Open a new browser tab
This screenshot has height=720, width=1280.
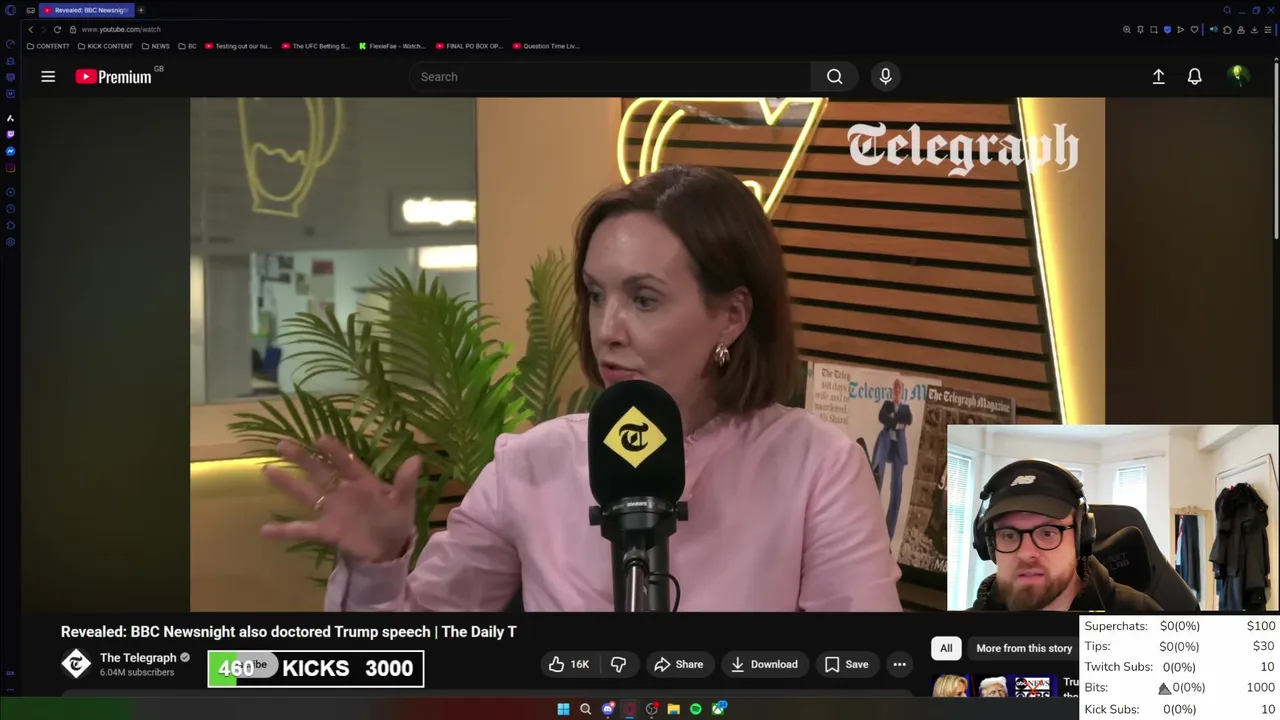[141, 10]
